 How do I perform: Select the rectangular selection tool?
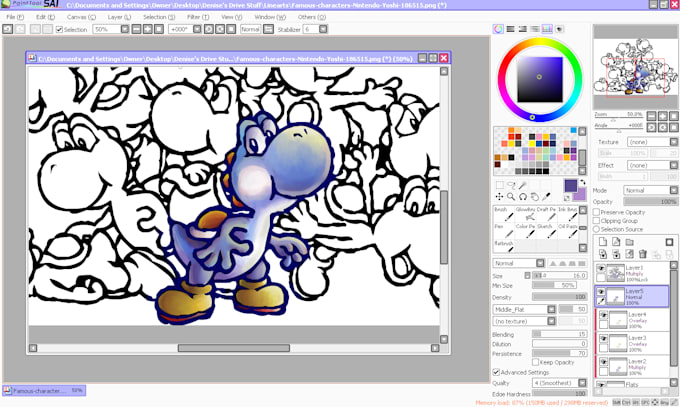pos(500,186)
